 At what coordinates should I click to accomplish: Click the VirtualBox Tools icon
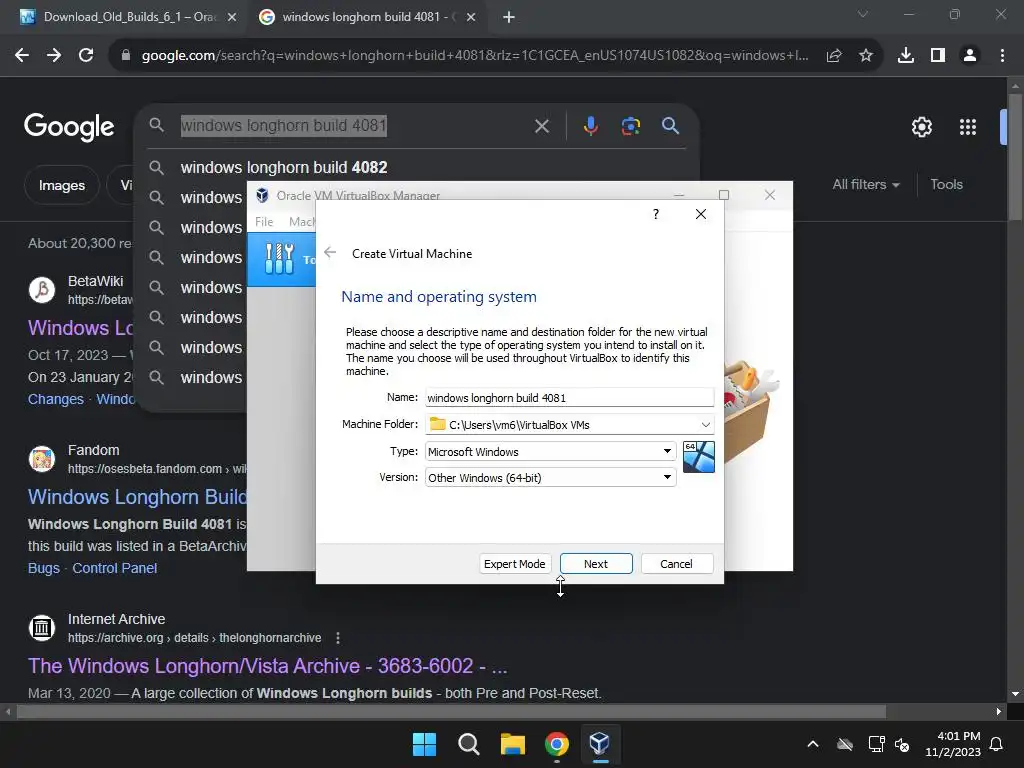279,259
